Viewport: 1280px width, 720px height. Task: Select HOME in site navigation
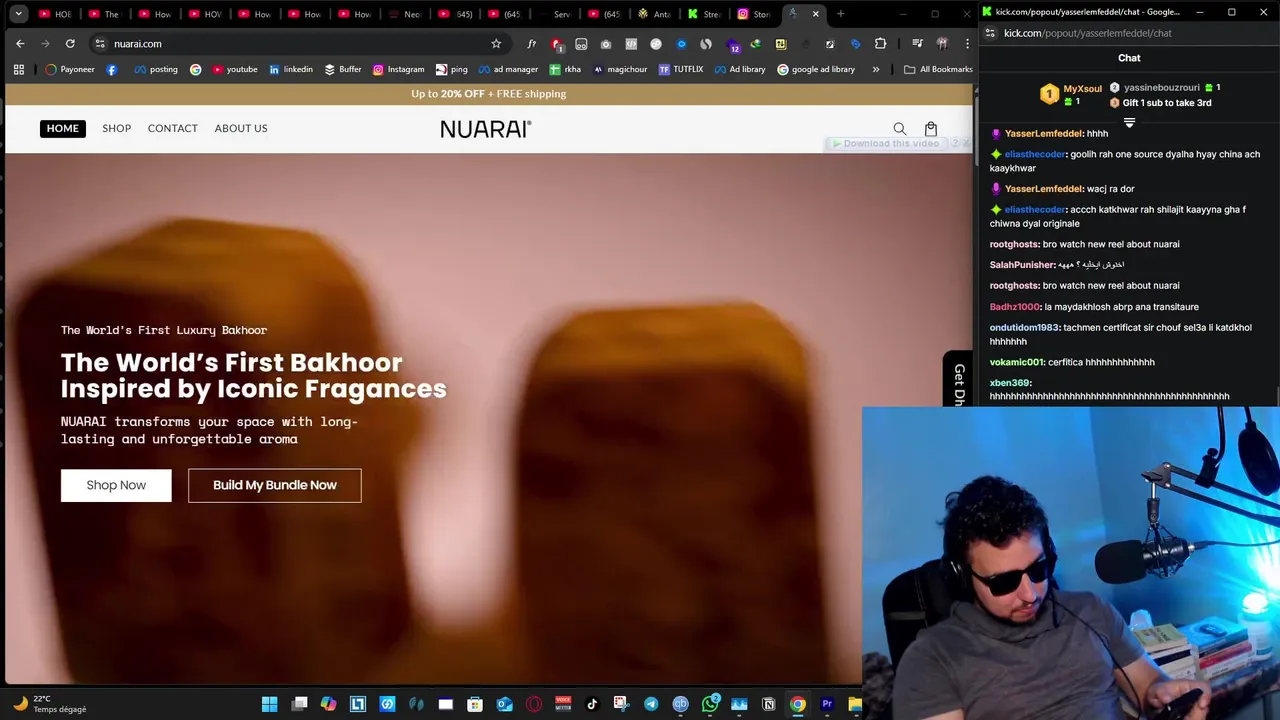point(62,128)
